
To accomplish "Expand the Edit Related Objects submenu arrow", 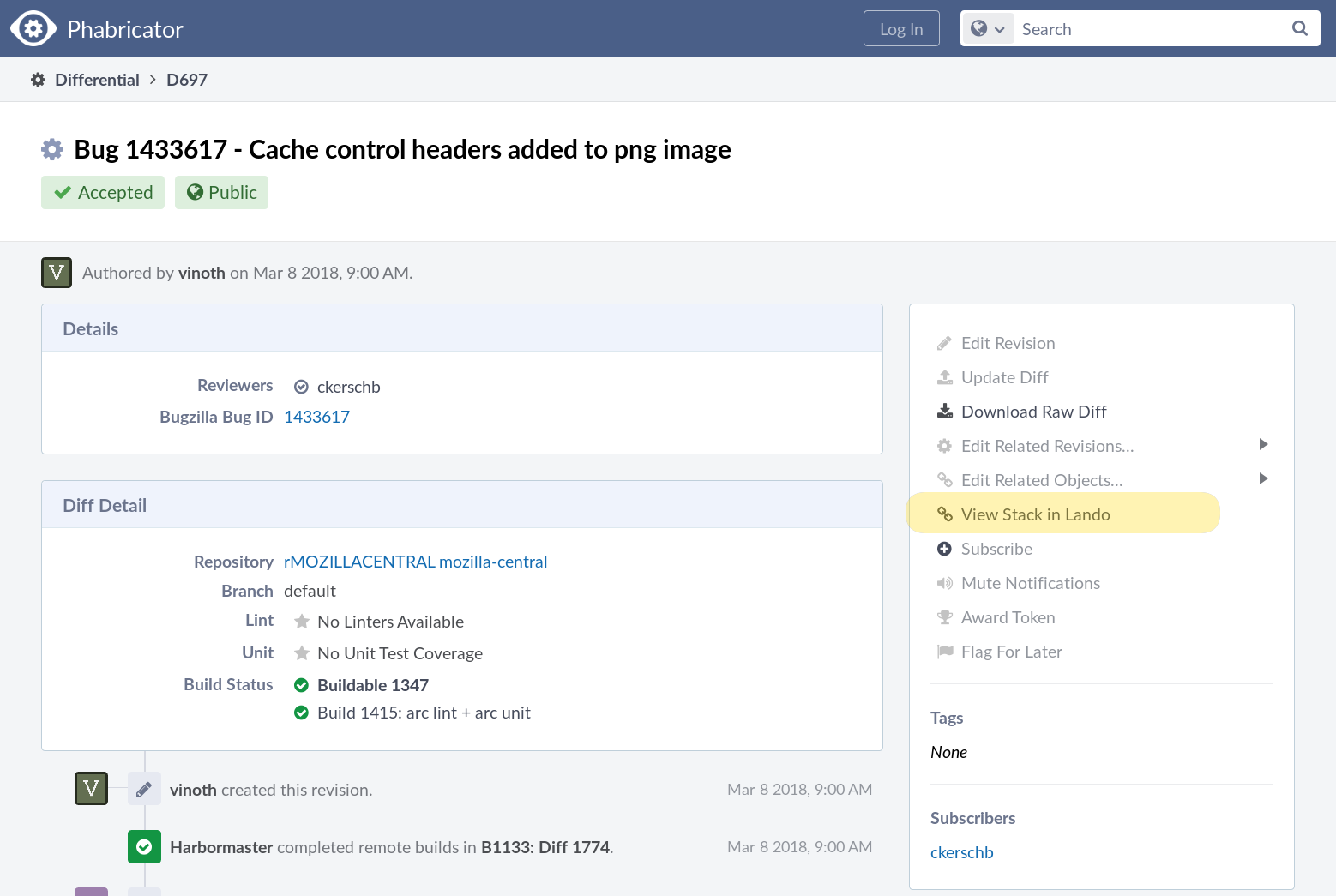I will (1263, 478).
